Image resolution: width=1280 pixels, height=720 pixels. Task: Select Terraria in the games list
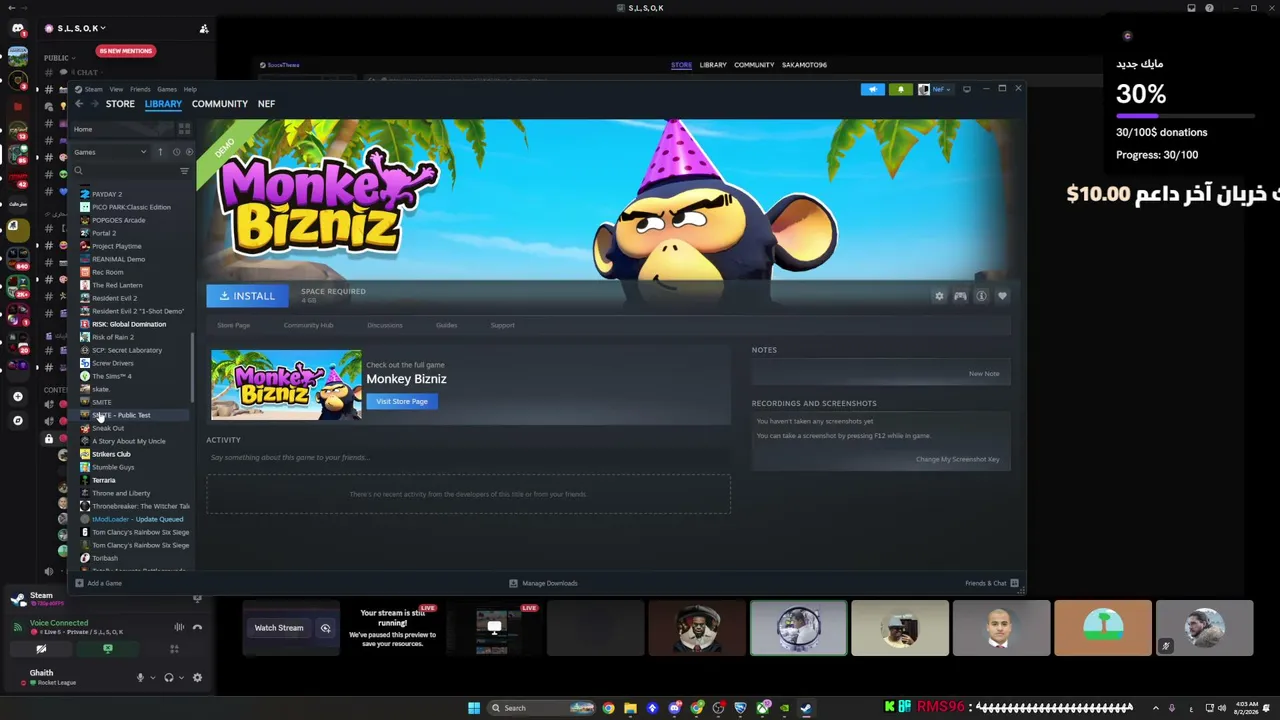pyautogui.click(x=104, y=480)
